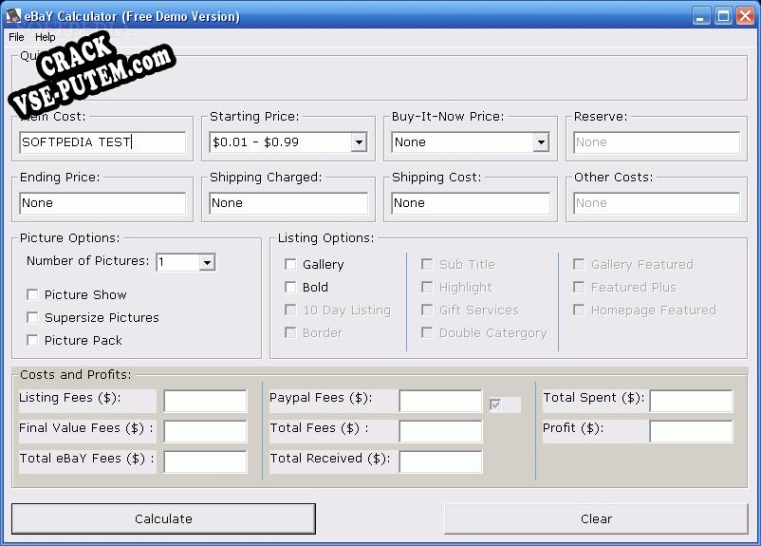Viewport: 761px width, 546px height.
Task: Click the Total Received ($) field
Action: tap(441, 462)
